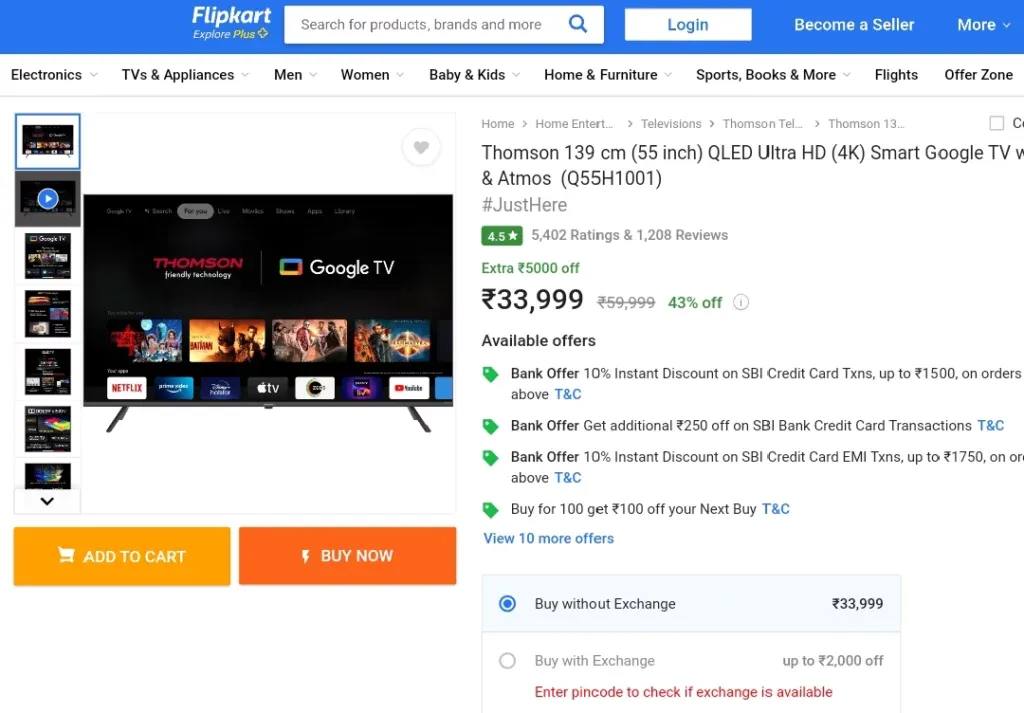Show more thumbnails with down chevron
Screen dimensions: 1024x713
click(47, 501)
